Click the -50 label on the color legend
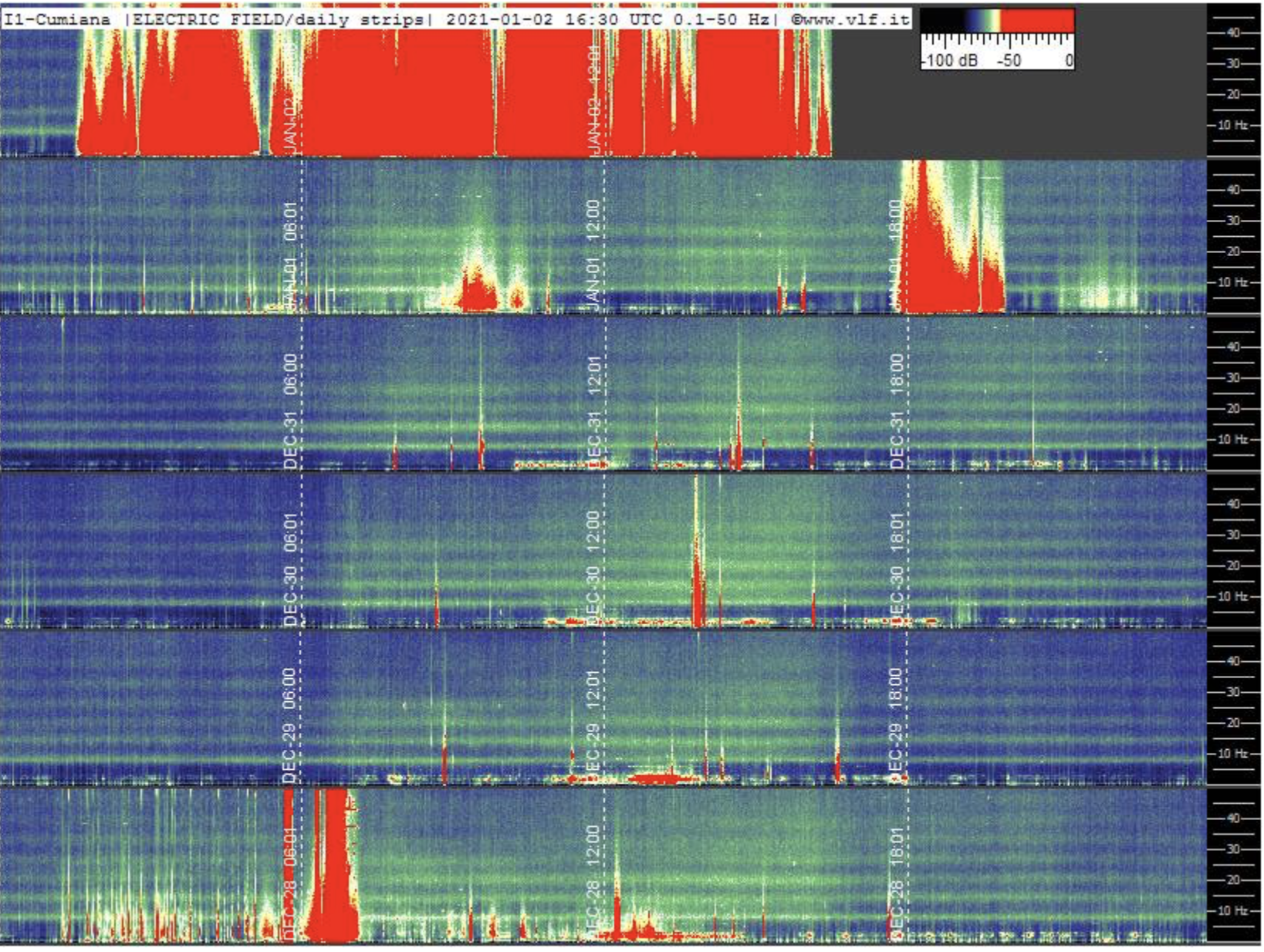Image resolution: width=1264 pixels, height=952 pixels. (1009, 60)
